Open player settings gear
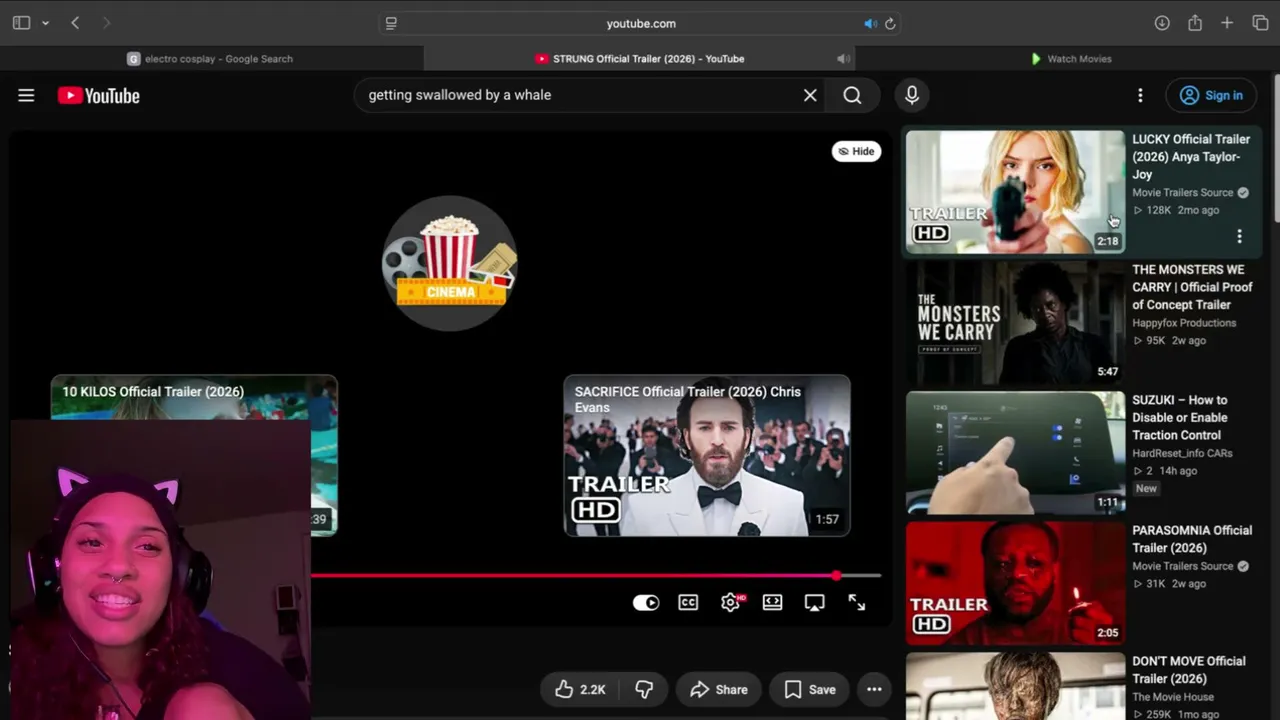This screenshot has width=1280, height=720. tap(731, 602)
